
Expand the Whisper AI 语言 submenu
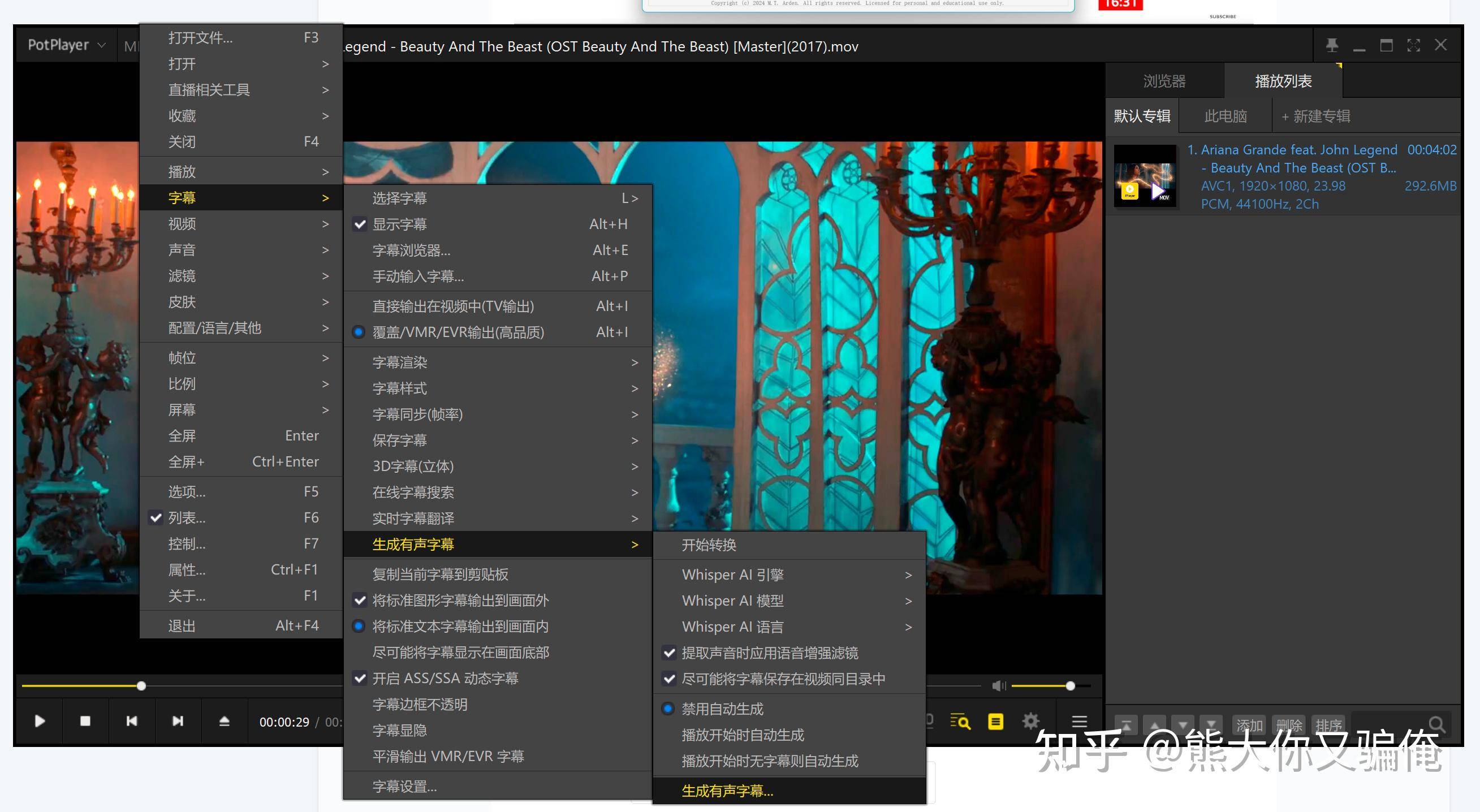click(x=789, y=627)
